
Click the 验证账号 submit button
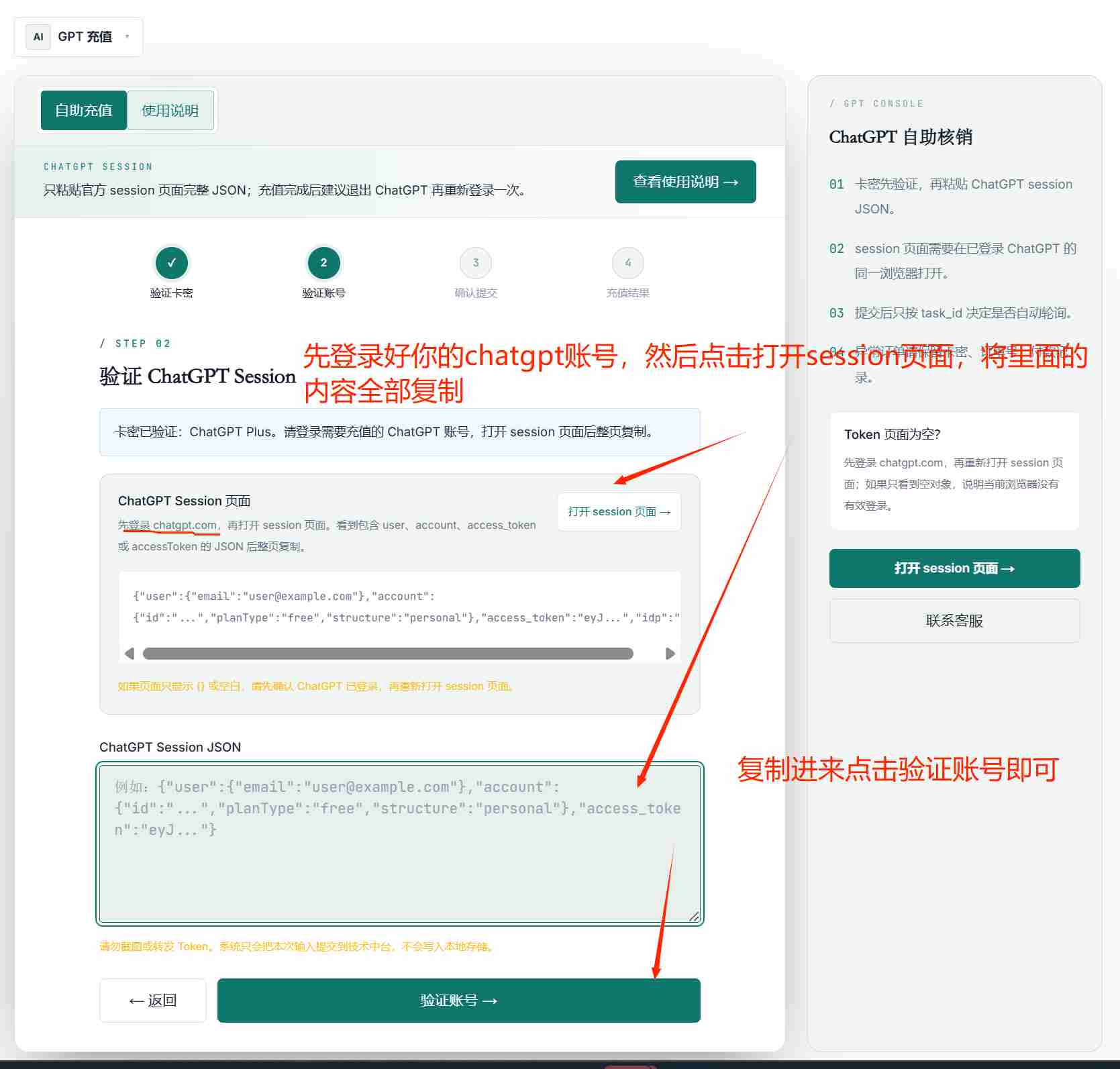pos(458,1001)
